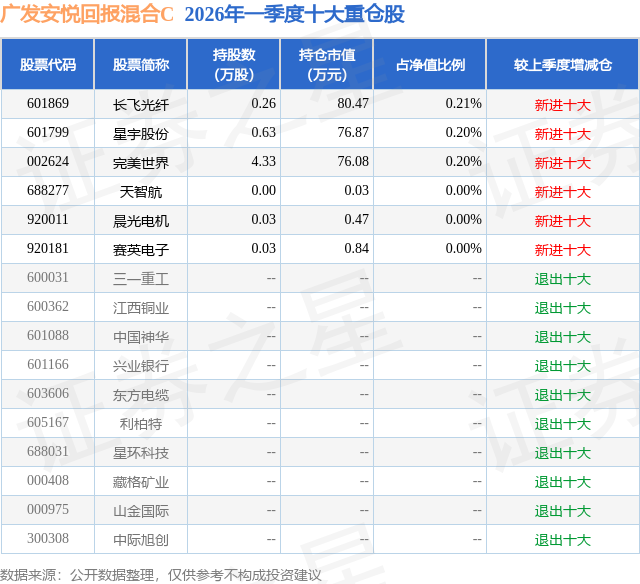Select stock name 中国神华

[141, 337]
